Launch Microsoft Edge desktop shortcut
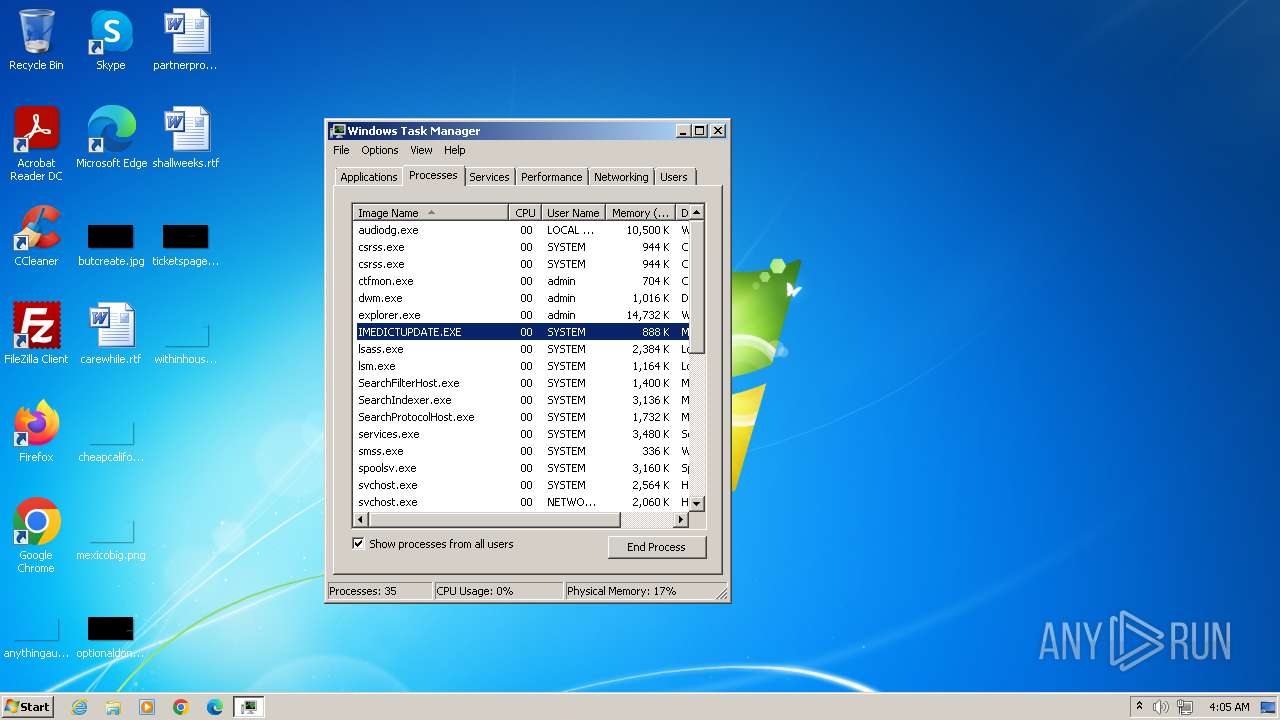Viewport: 1280px width, 720px height. (x=111, y=138)
